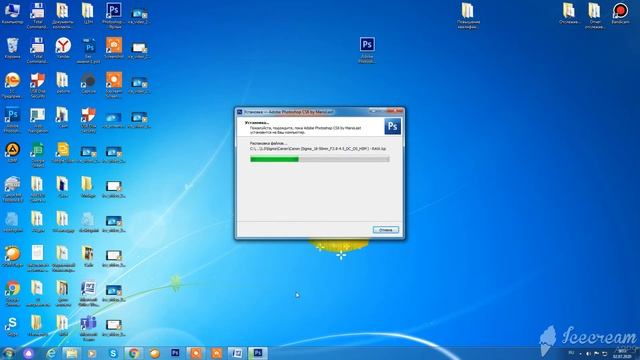Open Windows Explorer from the taskbar
The width and height of the screenshot is (640, 360).
coord(71,353)
